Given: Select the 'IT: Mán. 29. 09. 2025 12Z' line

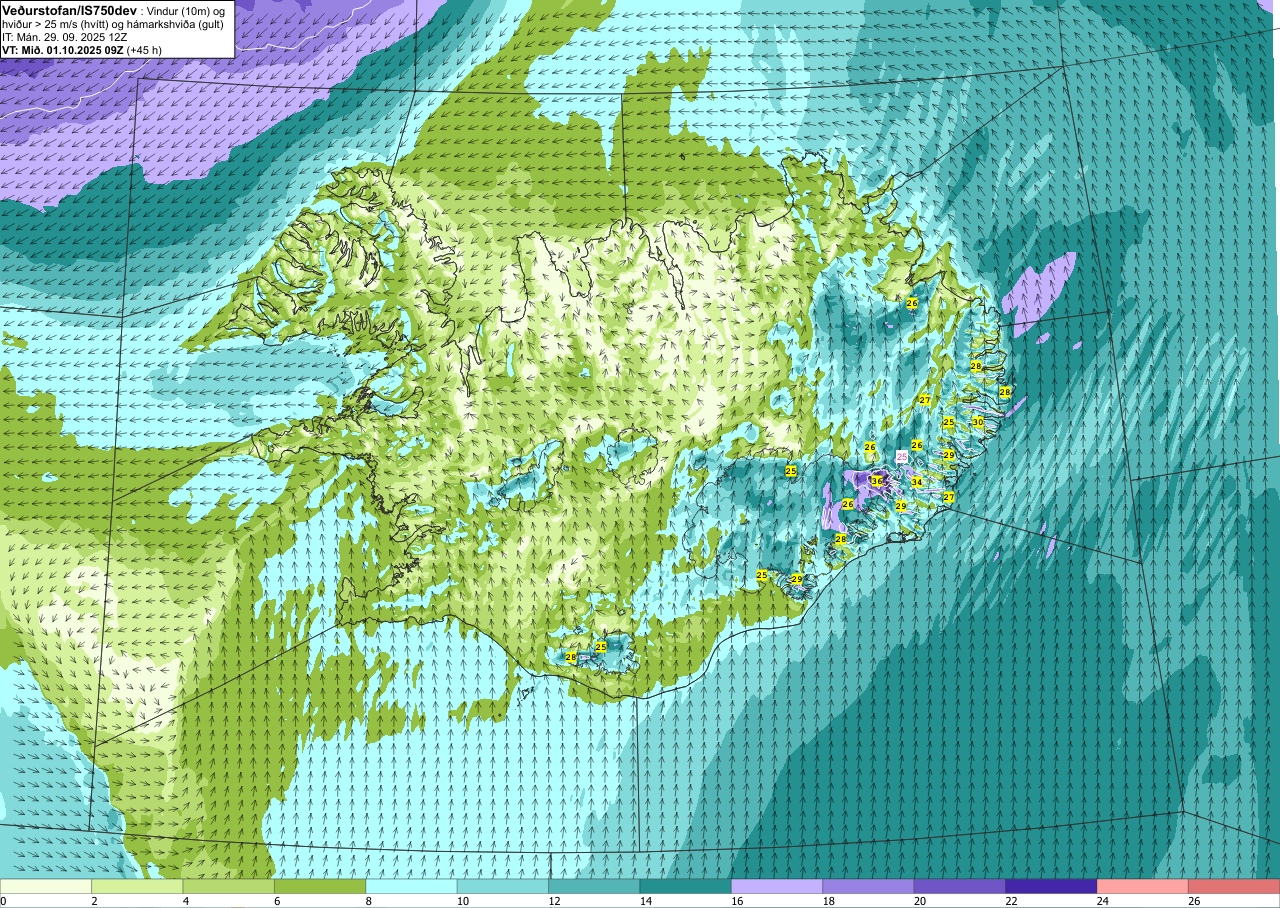Looking at the screenshot, I should pyautogui.click(x=64, y=36).
